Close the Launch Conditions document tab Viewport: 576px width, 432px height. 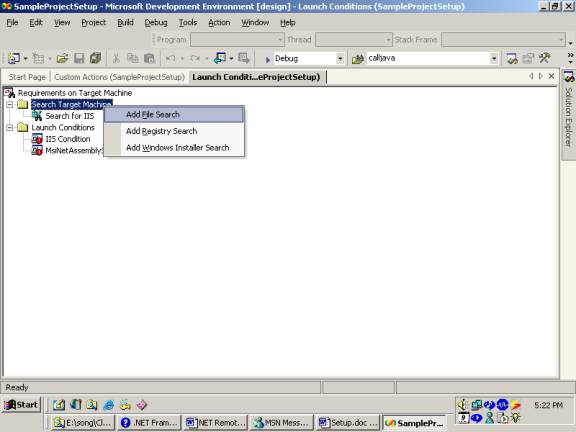point(551,76)
